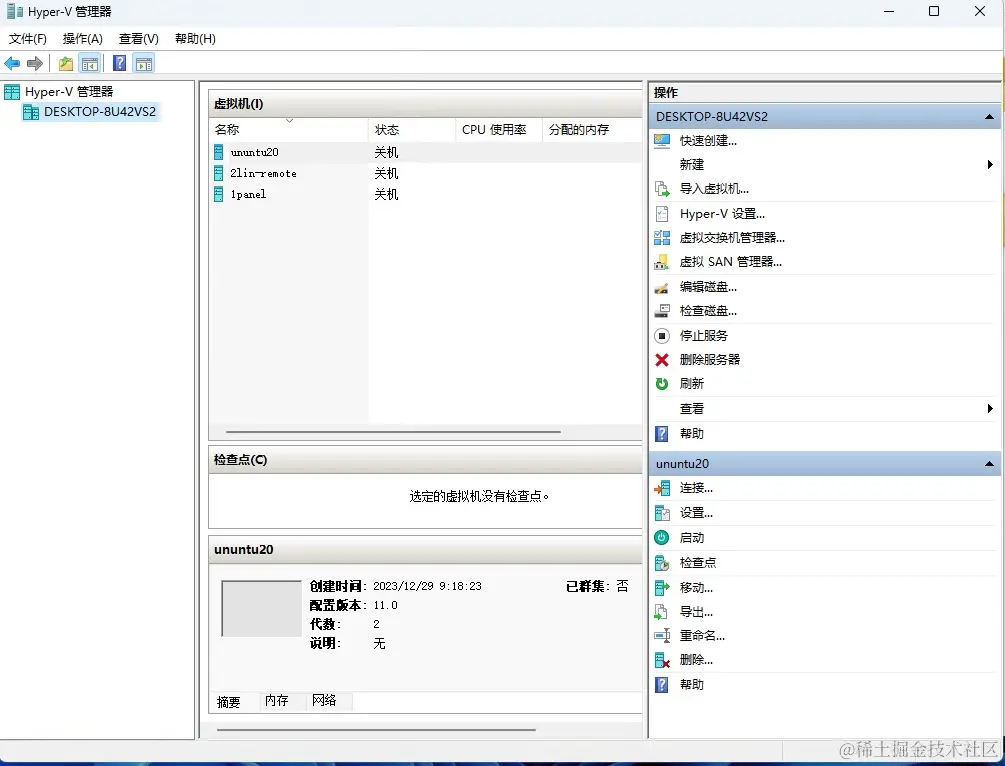The height and width of the screenshot is (766, 1005).
Task: Click Inspect Disk (检查磁盘)
Action: 708,311
